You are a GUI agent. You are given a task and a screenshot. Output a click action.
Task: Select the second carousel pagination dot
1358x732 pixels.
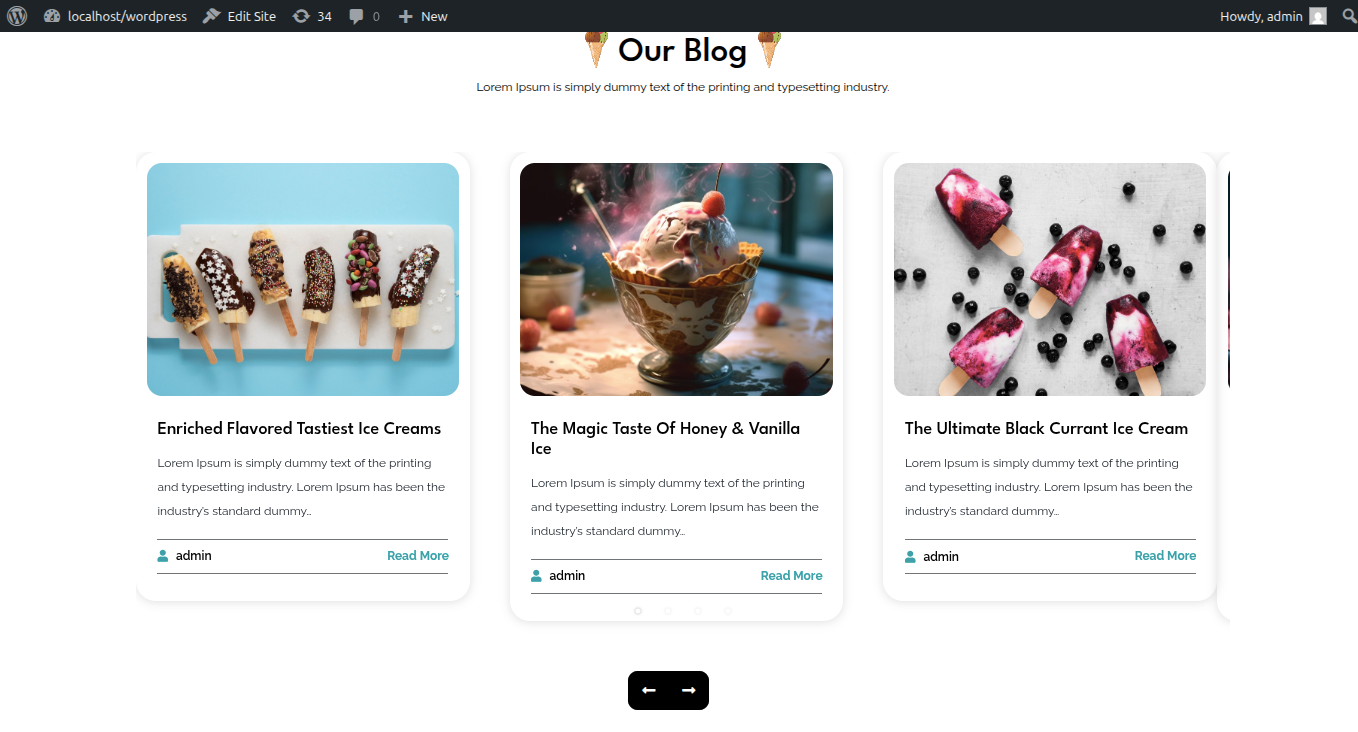pos(668,610)
